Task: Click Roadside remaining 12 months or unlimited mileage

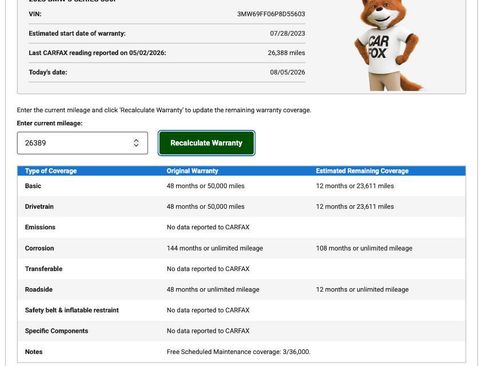Action: click(362, 290)
